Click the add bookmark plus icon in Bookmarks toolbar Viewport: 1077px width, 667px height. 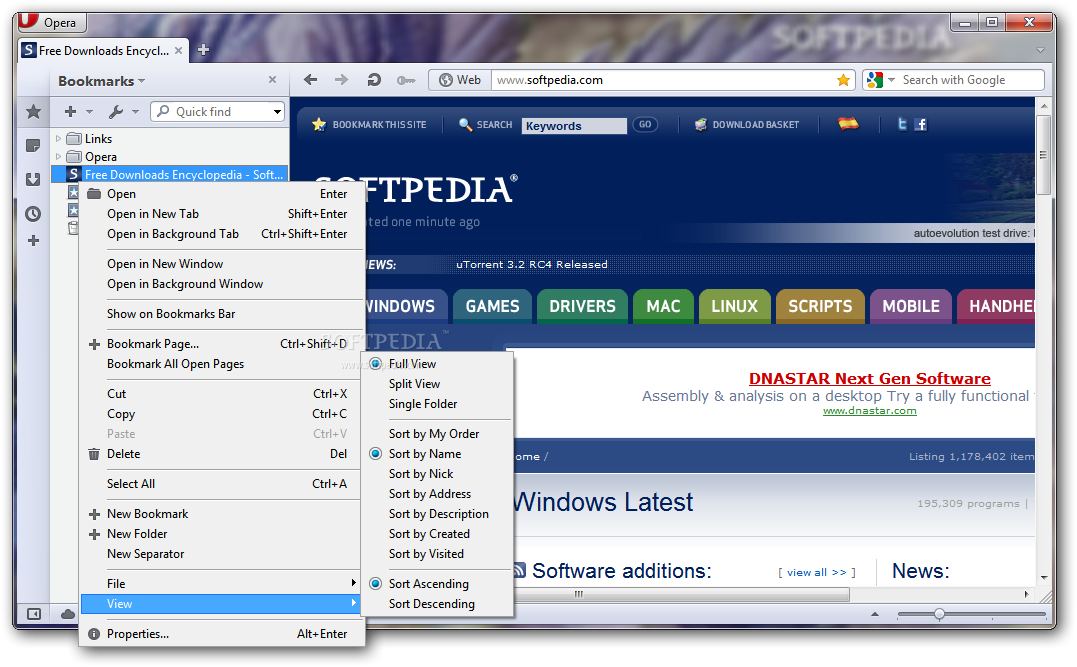[x=70, y=111]
